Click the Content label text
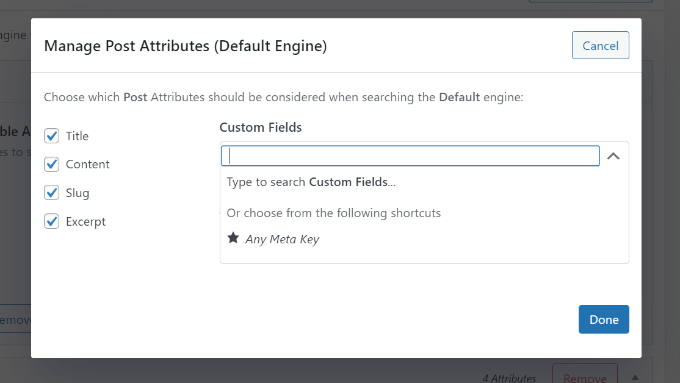Image resolution: width=680 pixels, height=383 pixels. [x=88, y=164]
